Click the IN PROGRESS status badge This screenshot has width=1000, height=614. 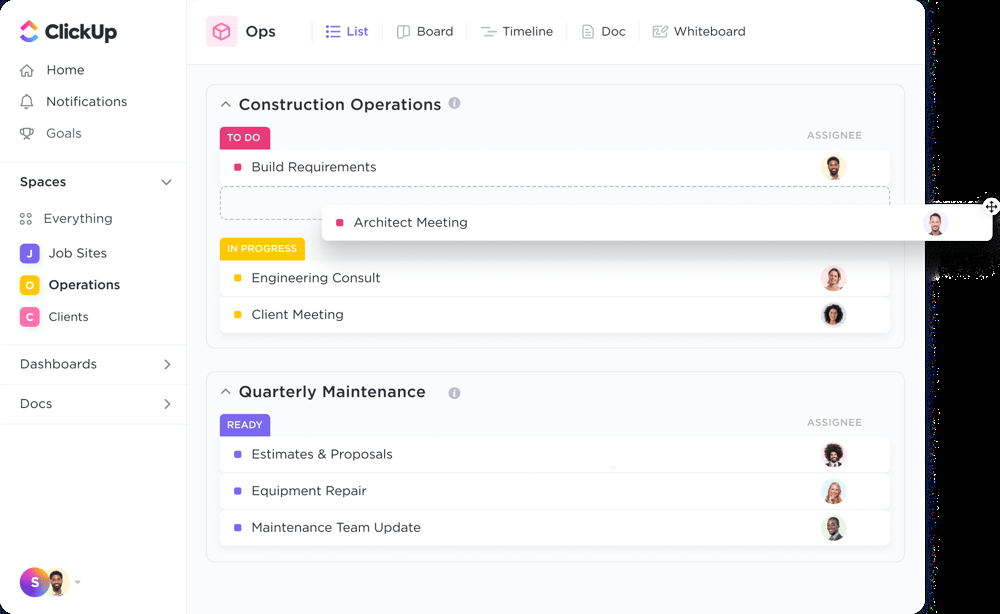(262, 249)
